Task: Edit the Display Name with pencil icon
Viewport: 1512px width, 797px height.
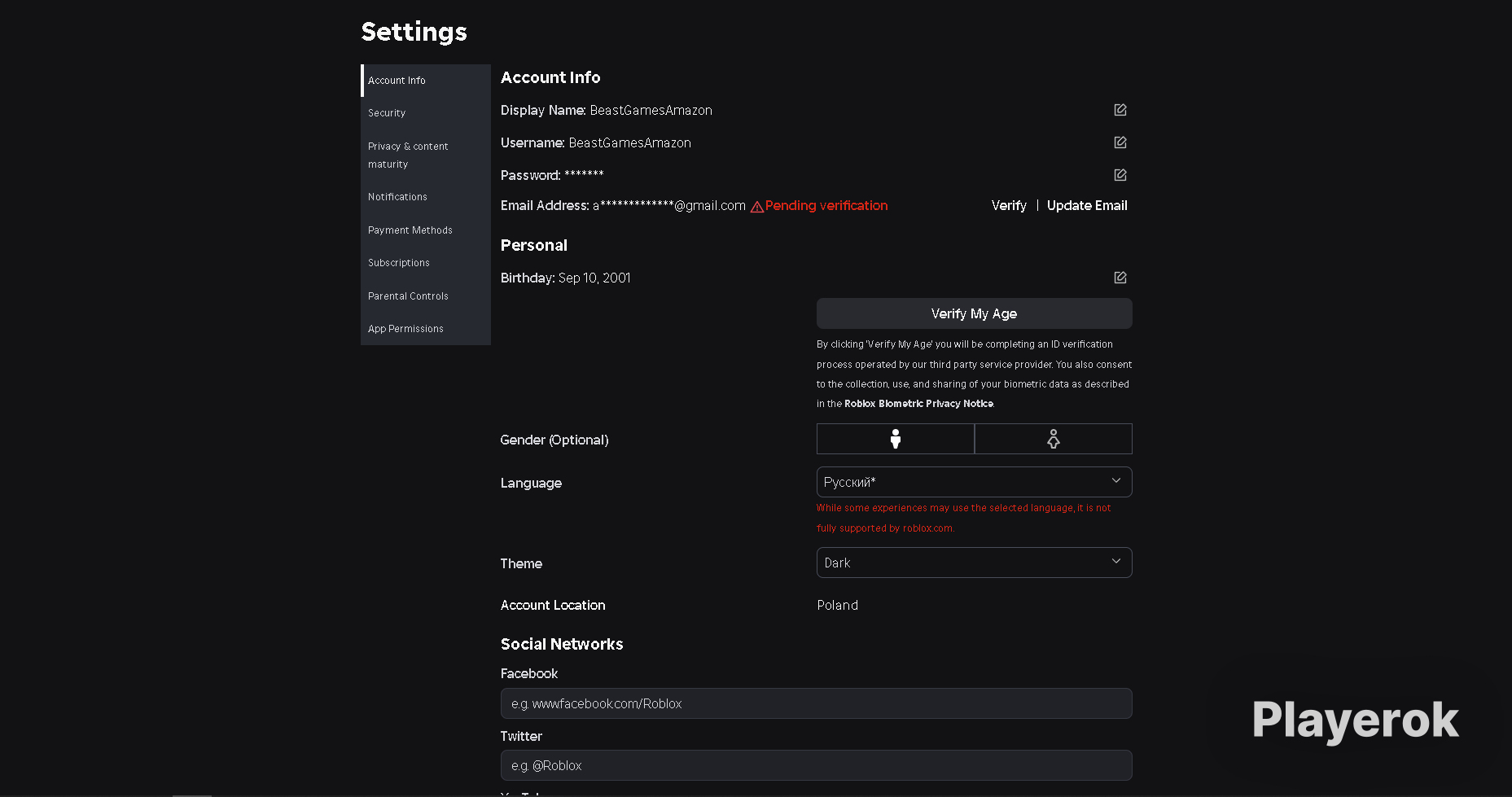Action: coord(1120,110)
